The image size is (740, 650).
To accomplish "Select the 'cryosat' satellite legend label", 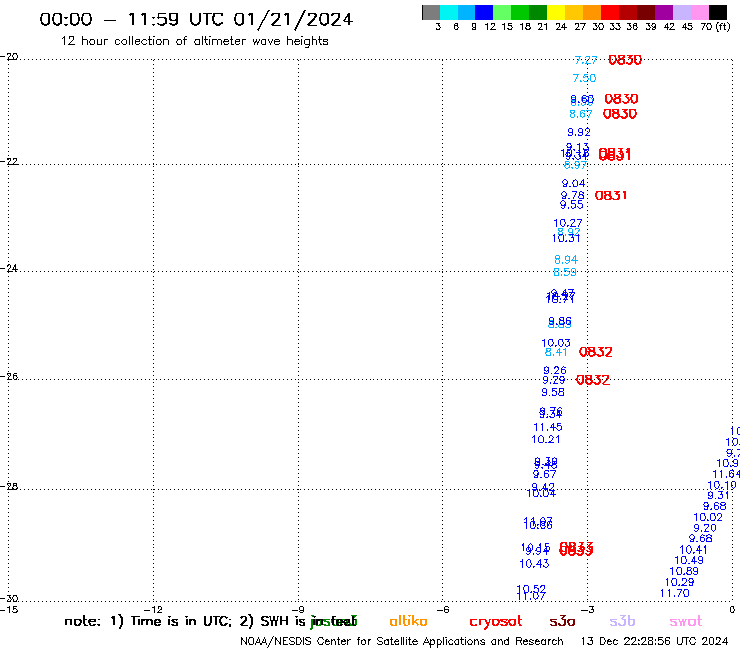I will (496, 622).
